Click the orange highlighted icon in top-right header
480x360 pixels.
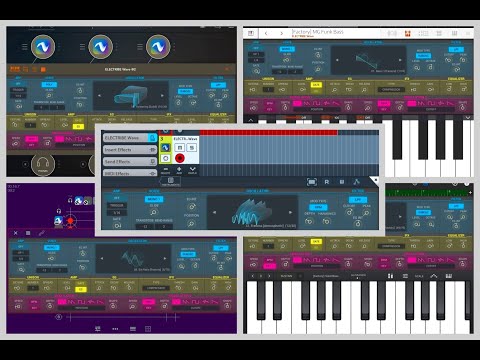point(407,33)
